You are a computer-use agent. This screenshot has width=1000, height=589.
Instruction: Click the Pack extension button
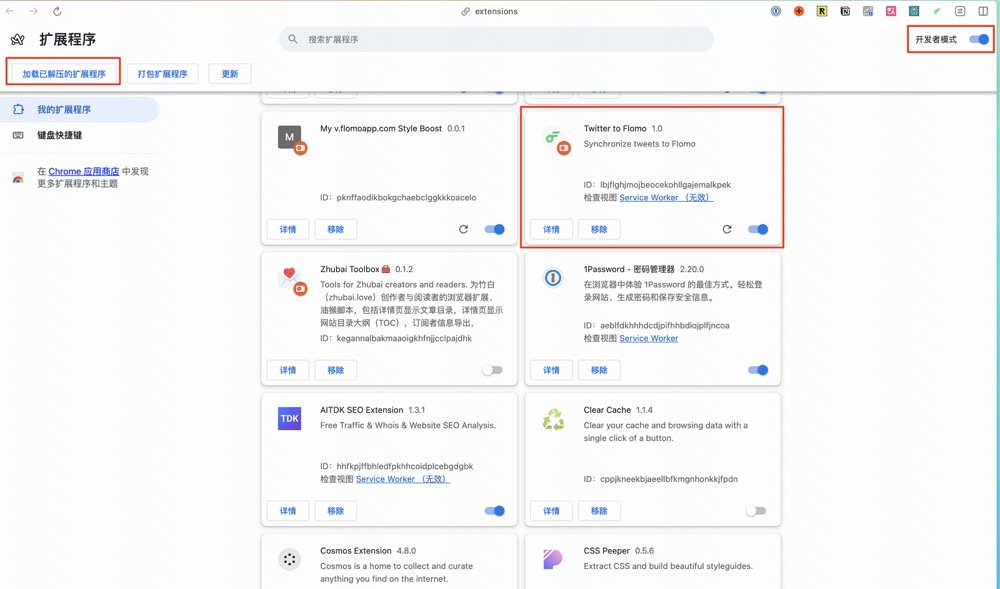coord(163,74)
